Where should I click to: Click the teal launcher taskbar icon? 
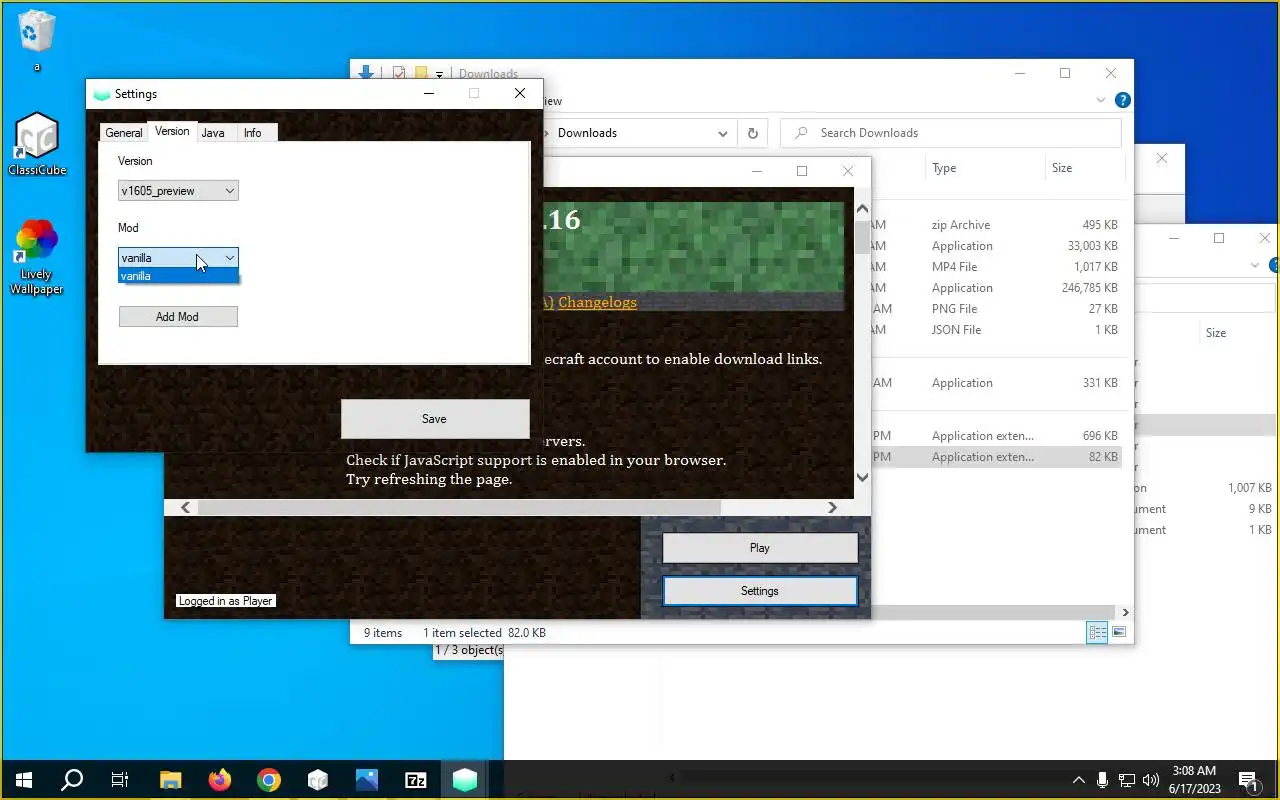465,780
